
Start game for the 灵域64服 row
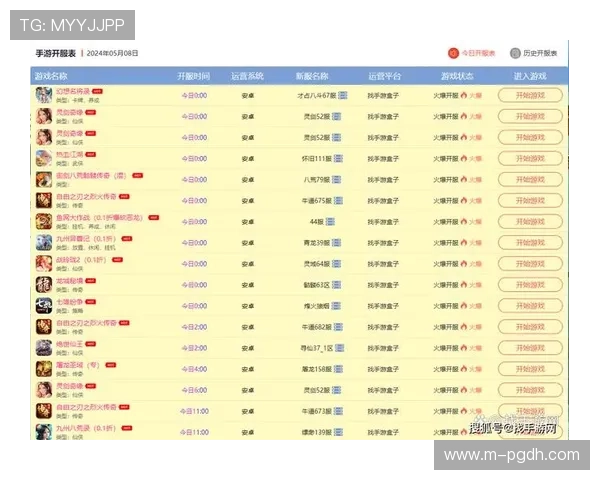coord(530,264)
